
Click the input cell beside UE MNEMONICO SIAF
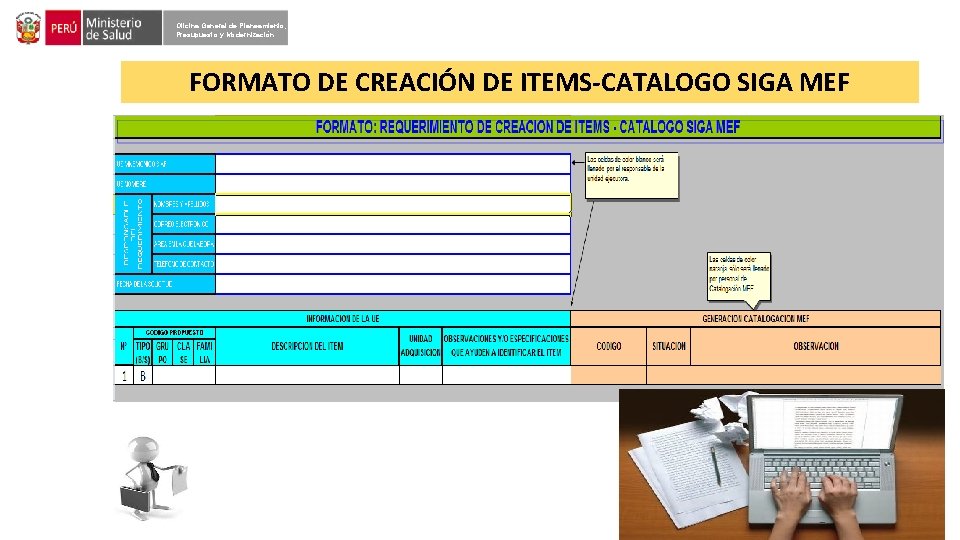392,163
